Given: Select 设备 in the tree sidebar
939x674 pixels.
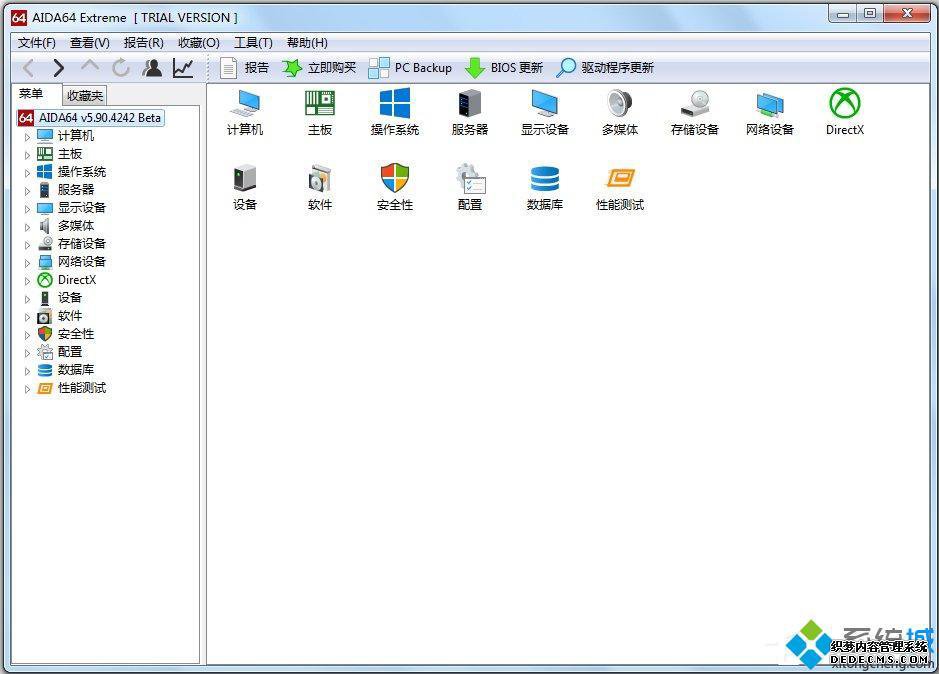Looking at the screenshot, I should tap(70, 298).
